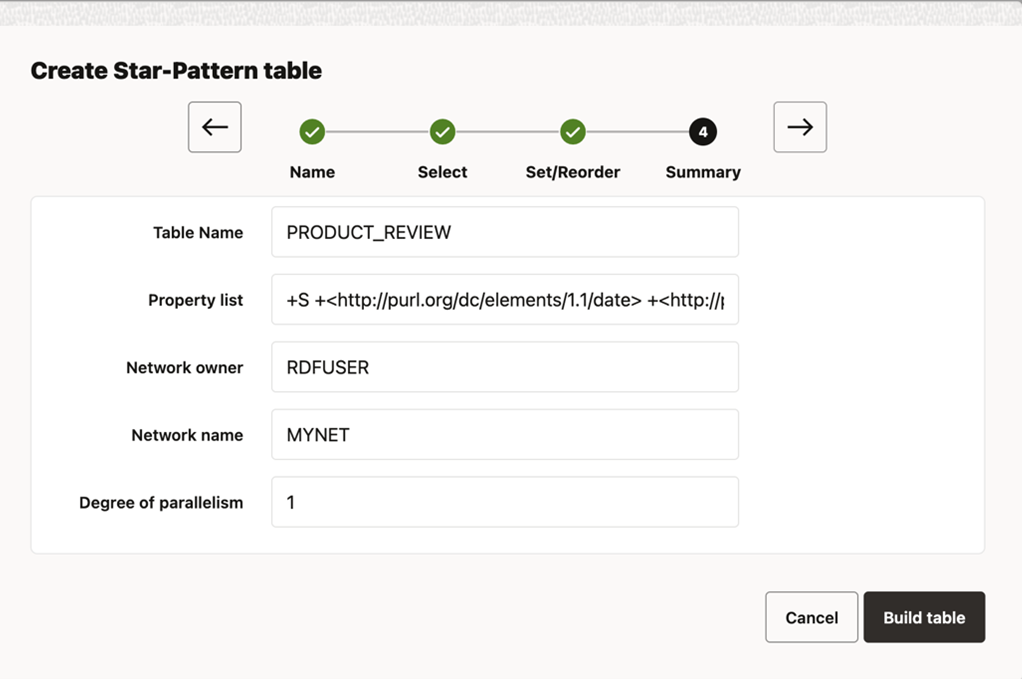The image size is (1022, 679).
Task: Click inside the Property list field
Action: (x=504, y=300)
